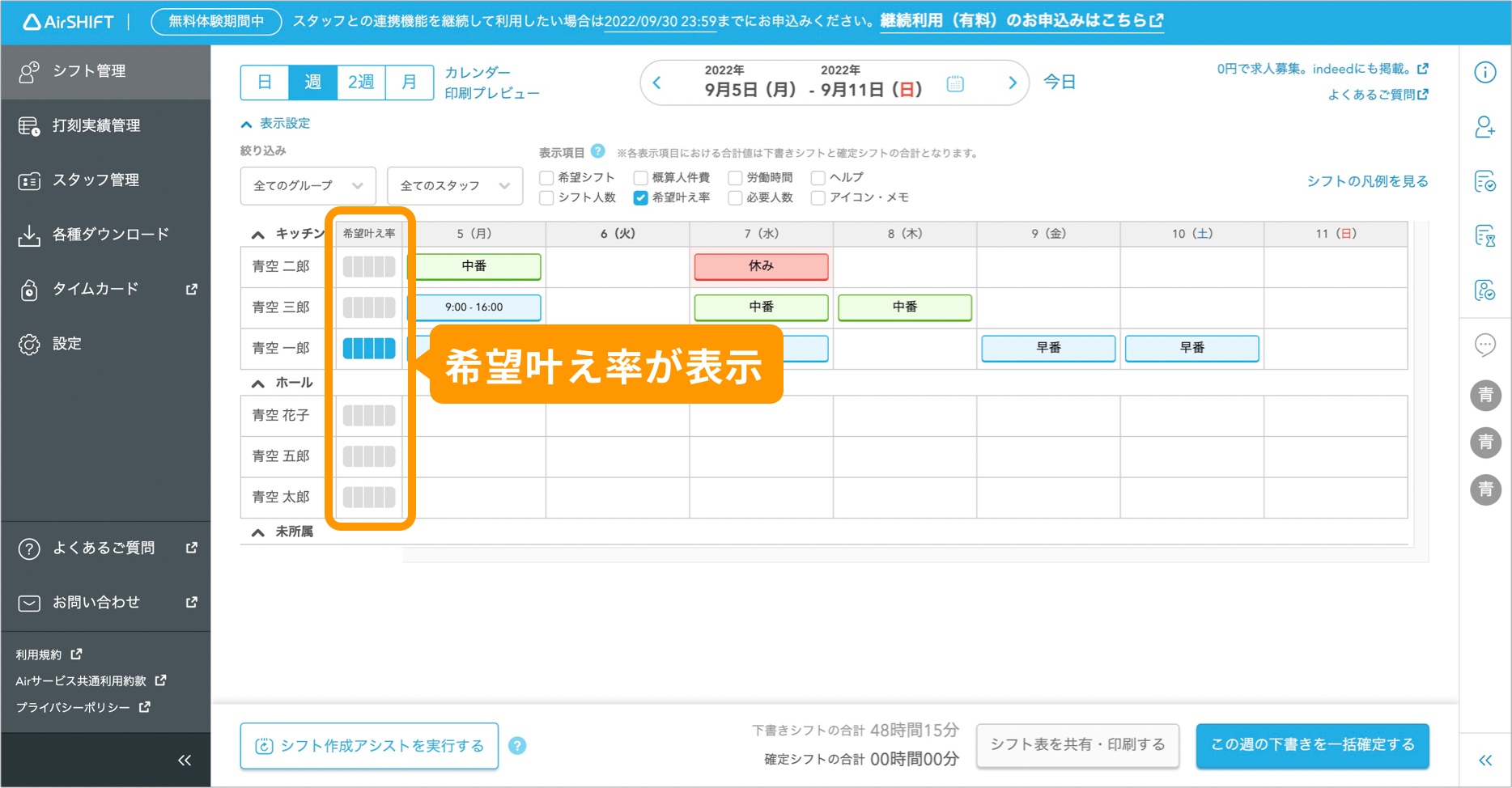
Task: Click シフト作成アシストを実行する button
Action: coord(369,745)
